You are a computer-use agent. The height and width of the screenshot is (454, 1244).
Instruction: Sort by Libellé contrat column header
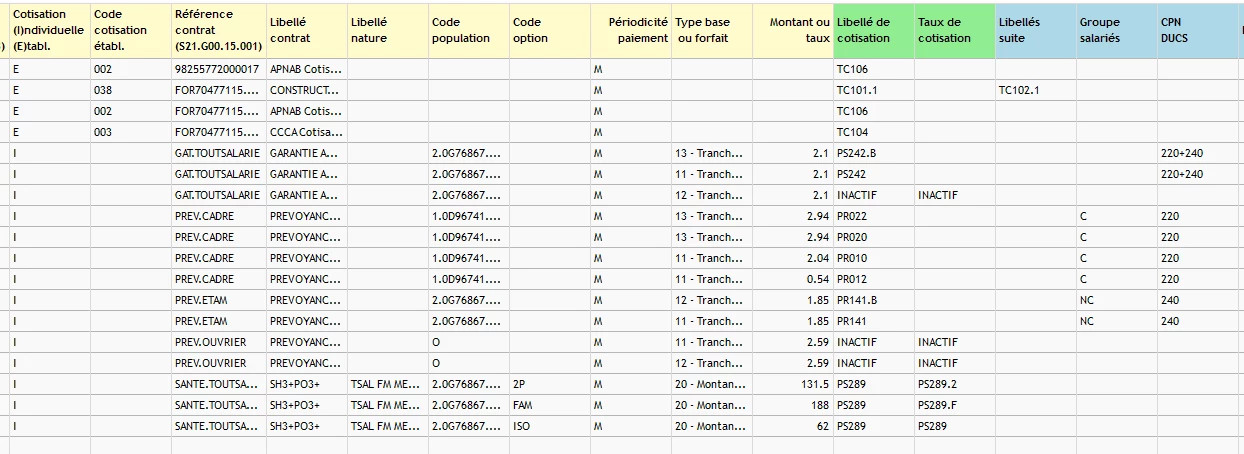pyautogui.click(x=307, y=30)
